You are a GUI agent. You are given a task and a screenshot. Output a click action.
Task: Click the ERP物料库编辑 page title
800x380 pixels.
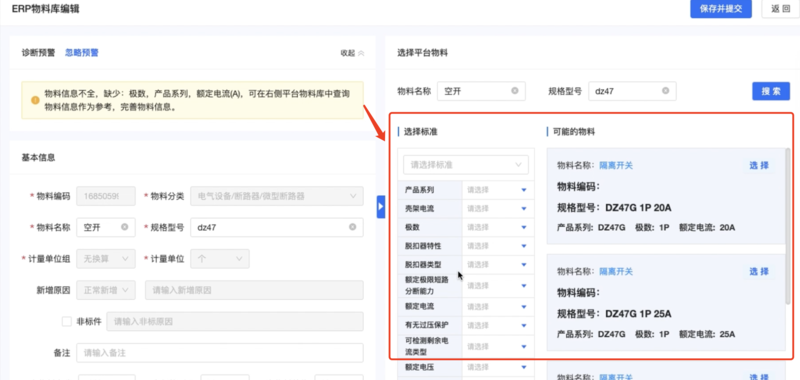pos(45,9)
